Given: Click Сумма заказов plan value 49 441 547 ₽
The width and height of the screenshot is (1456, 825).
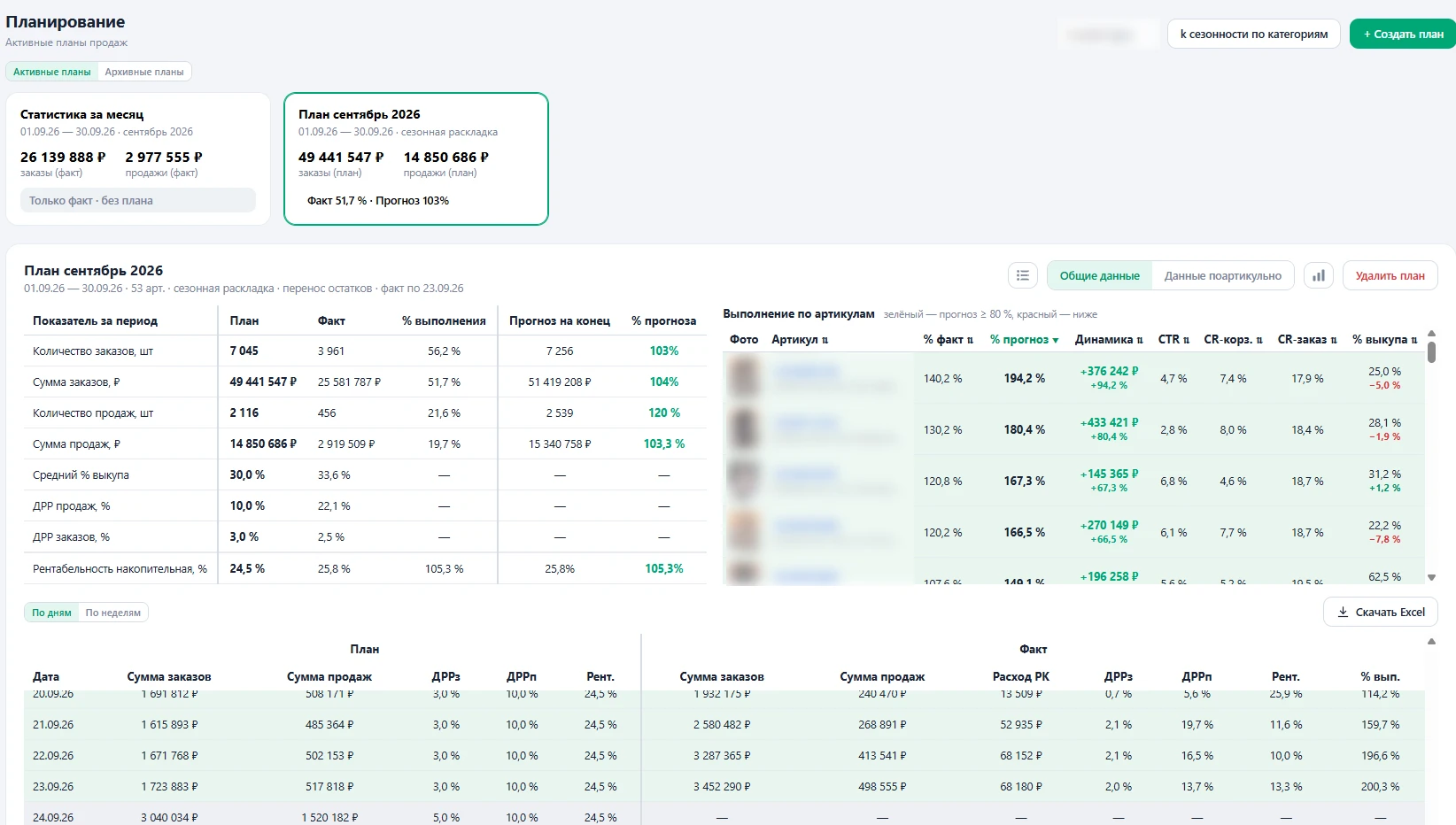Looking at the screenshot, I should tap(263, 382).
